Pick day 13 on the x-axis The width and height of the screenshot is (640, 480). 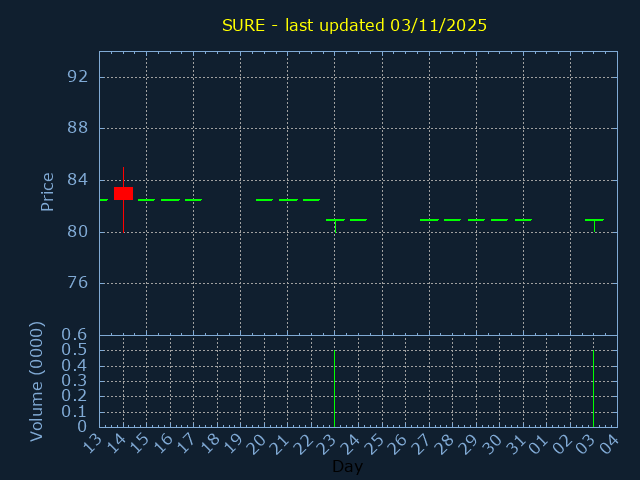(93, 443)
